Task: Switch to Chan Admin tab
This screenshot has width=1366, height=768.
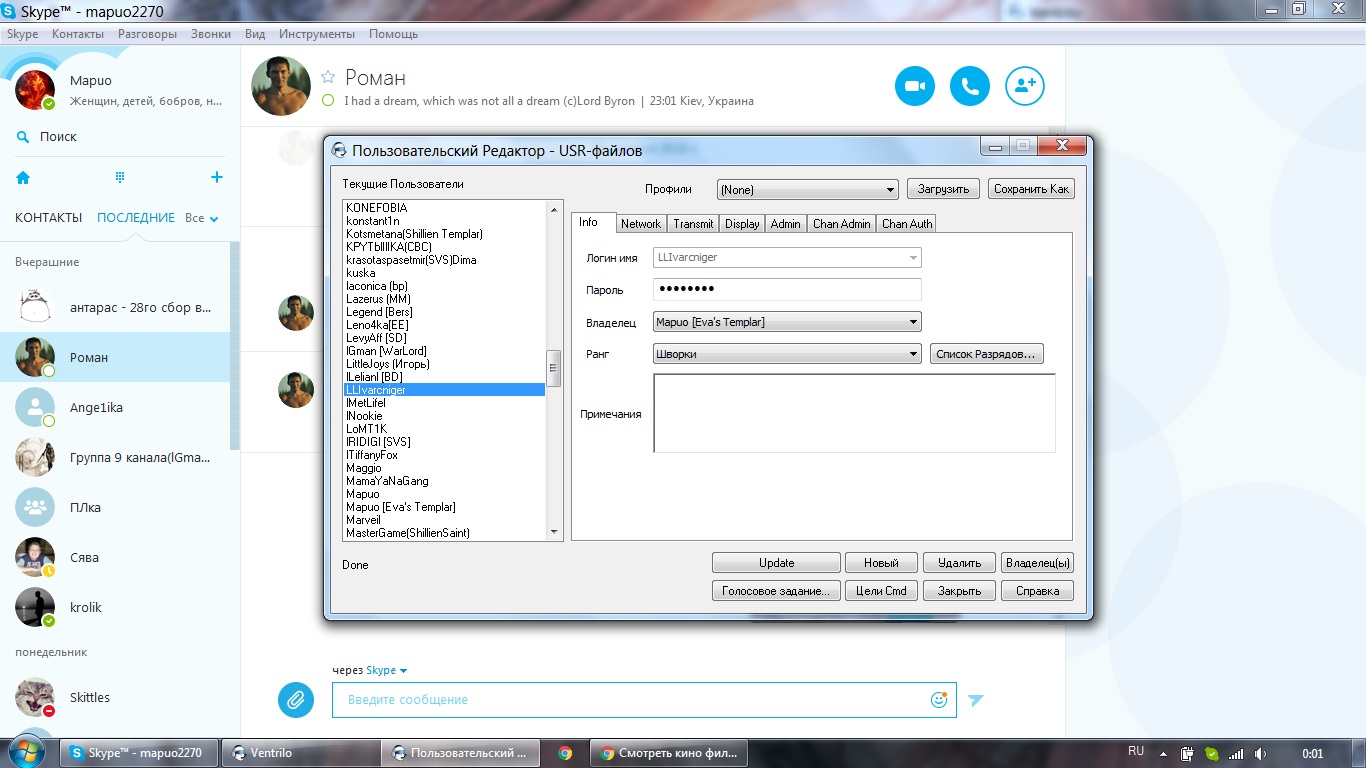Action: [841, 224]
